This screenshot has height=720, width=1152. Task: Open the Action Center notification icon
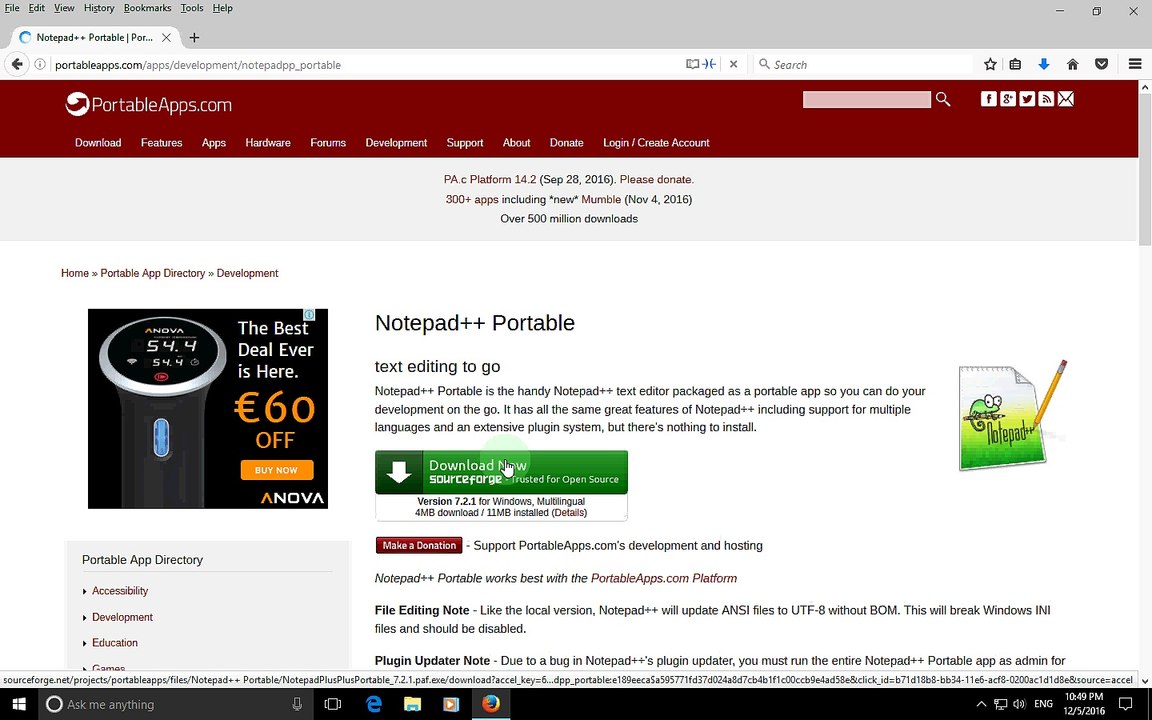tap(1126, 705)
